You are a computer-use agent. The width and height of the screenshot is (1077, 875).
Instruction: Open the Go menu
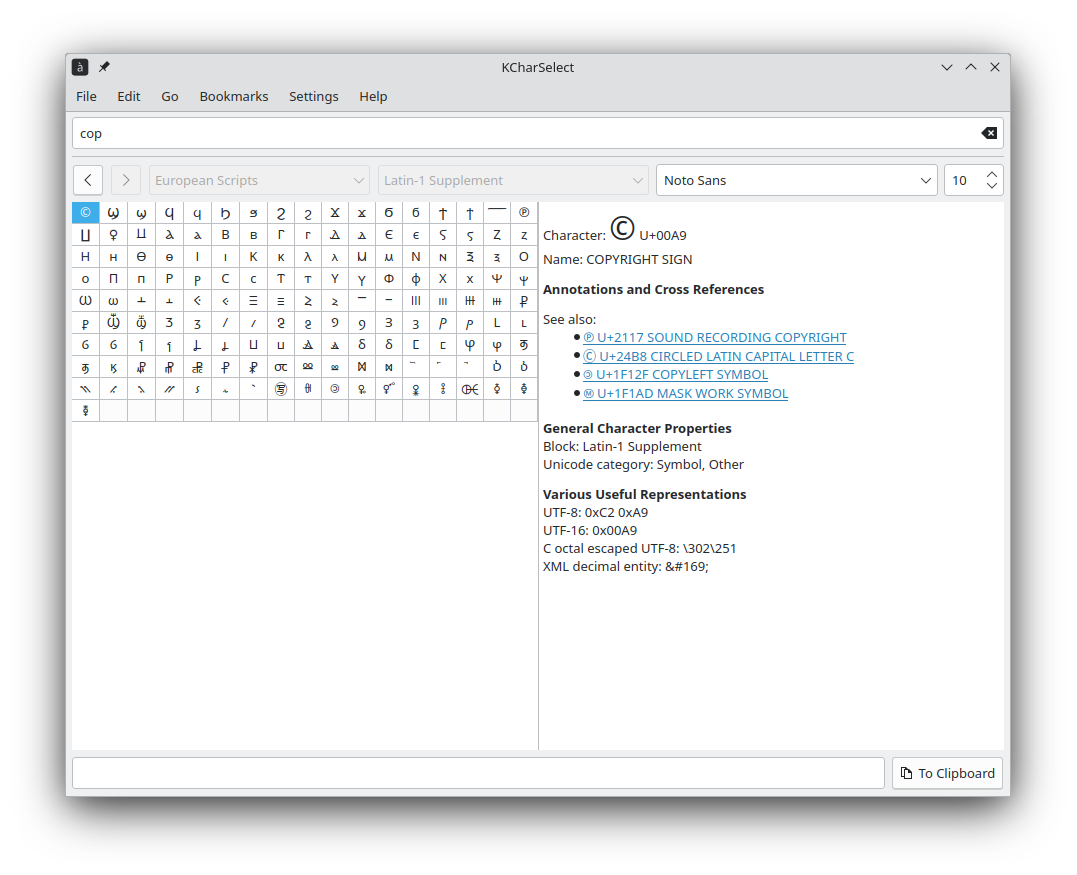[170, 96]
